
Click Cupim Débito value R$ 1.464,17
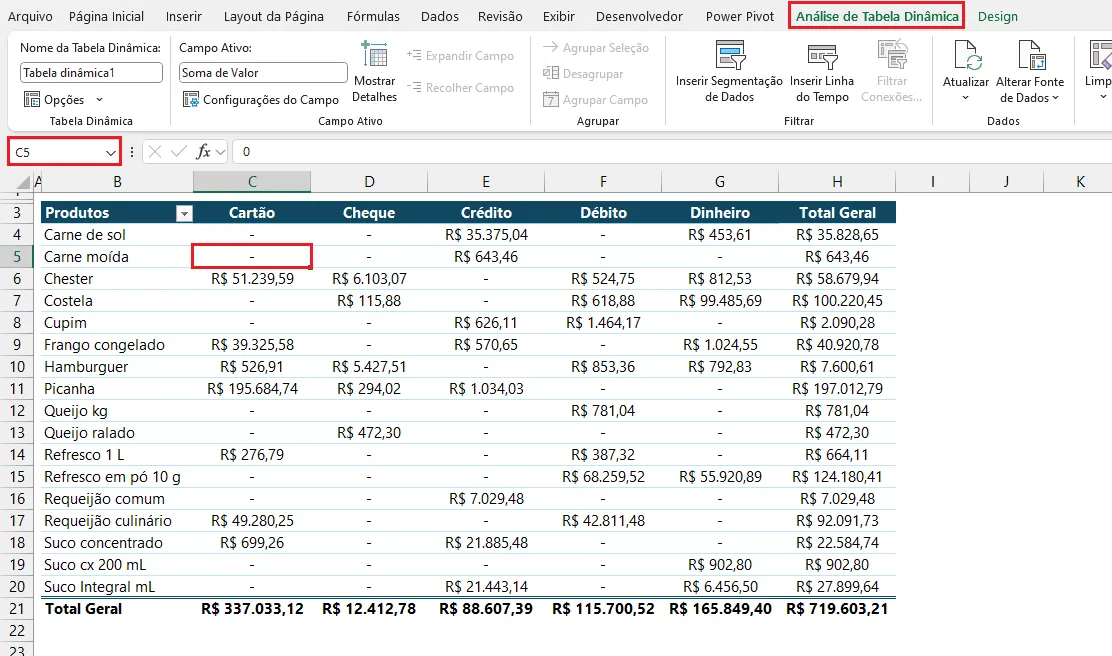click(x=603, y=323)
